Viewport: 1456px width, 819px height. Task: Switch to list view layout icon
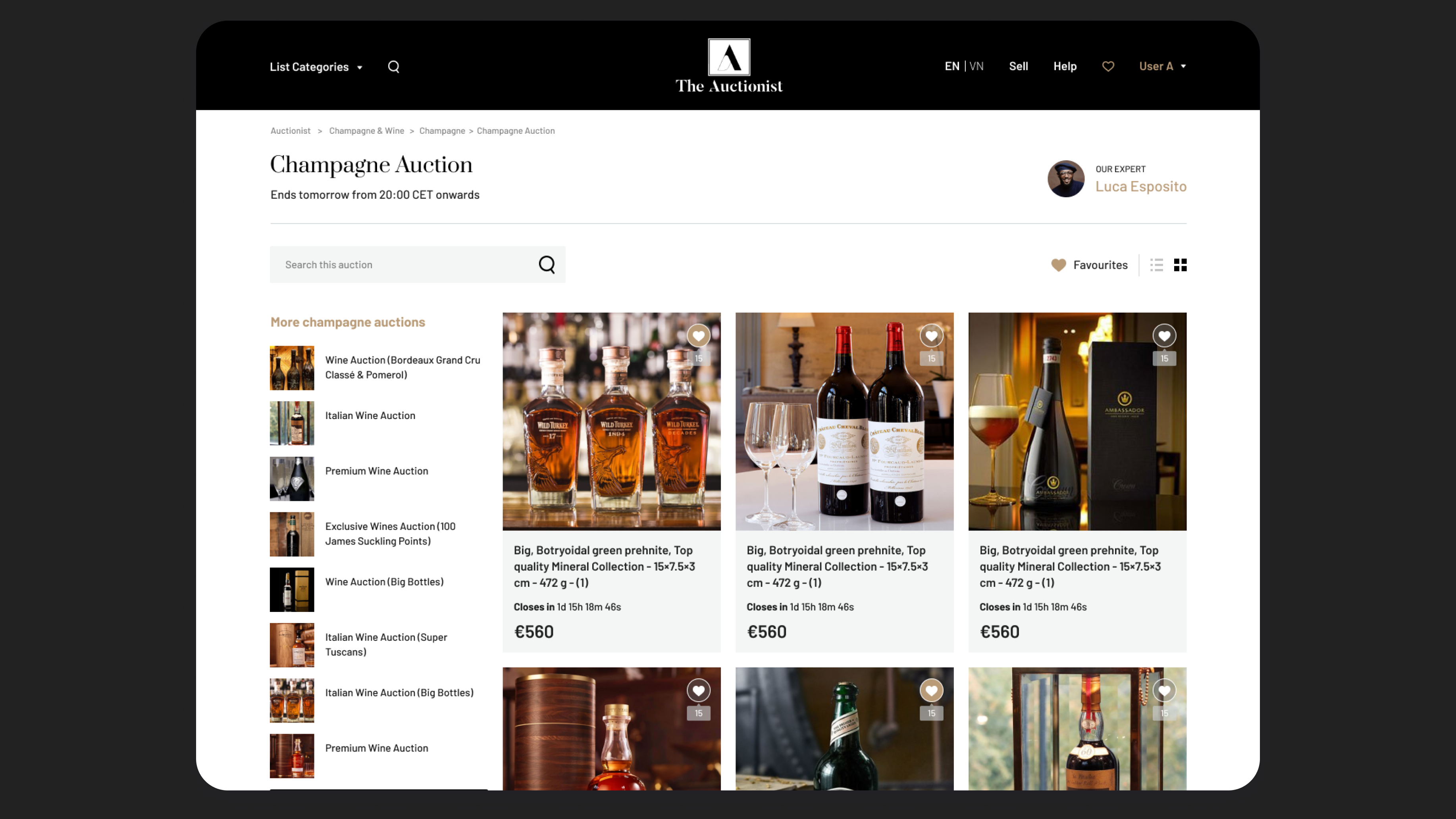[1156, 265]
